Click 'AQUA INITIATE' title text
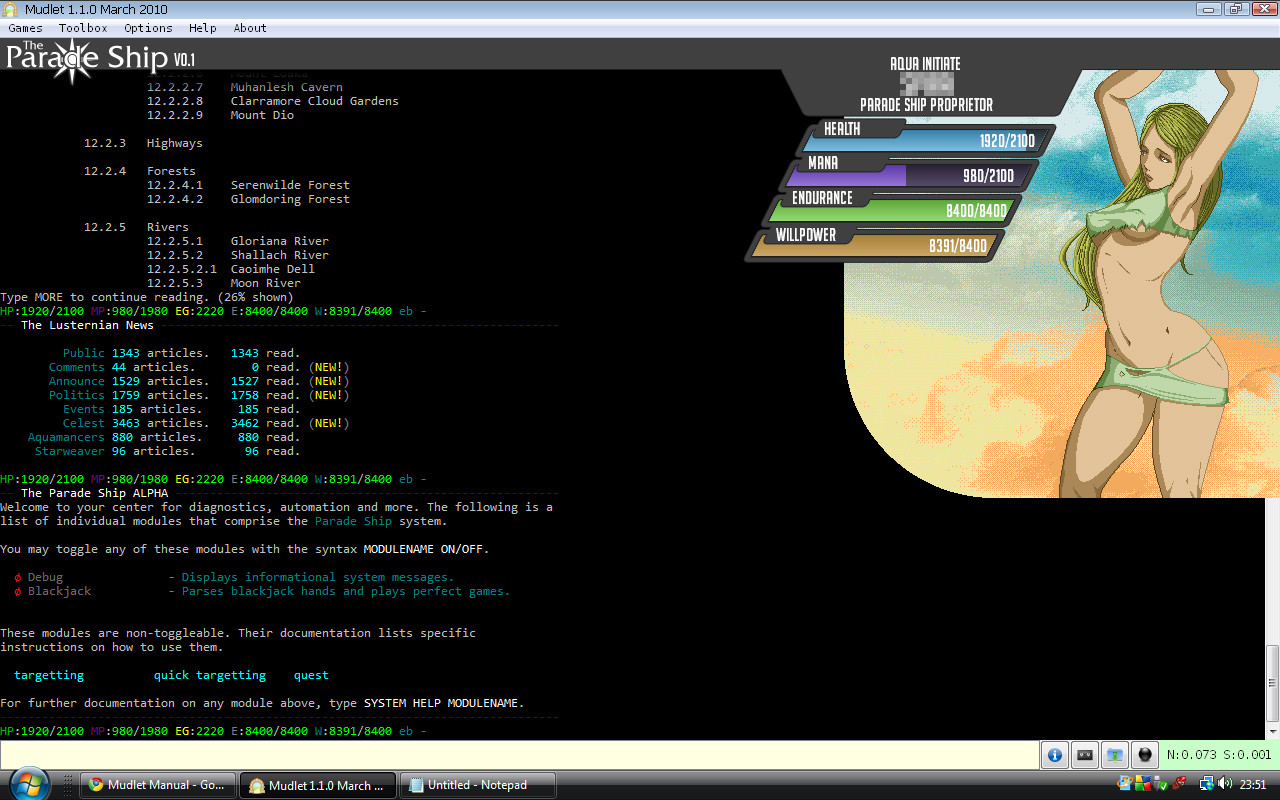The width and height of the screenshot is (1280, 800). tap(925, 64)
